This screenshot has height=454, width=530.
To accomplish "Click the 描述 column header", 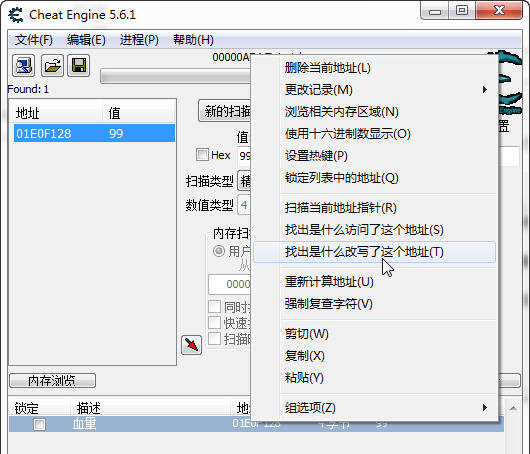I will 89,408.
